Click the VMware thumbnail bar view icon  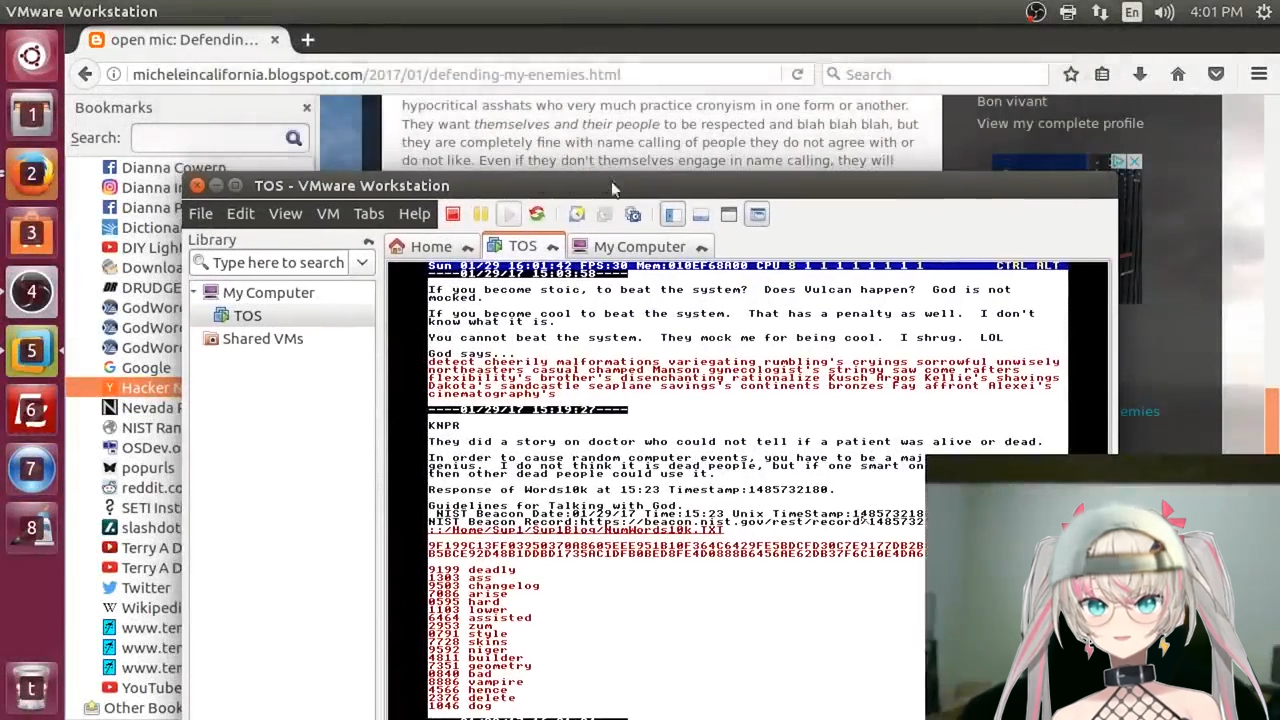pos(700,214)
